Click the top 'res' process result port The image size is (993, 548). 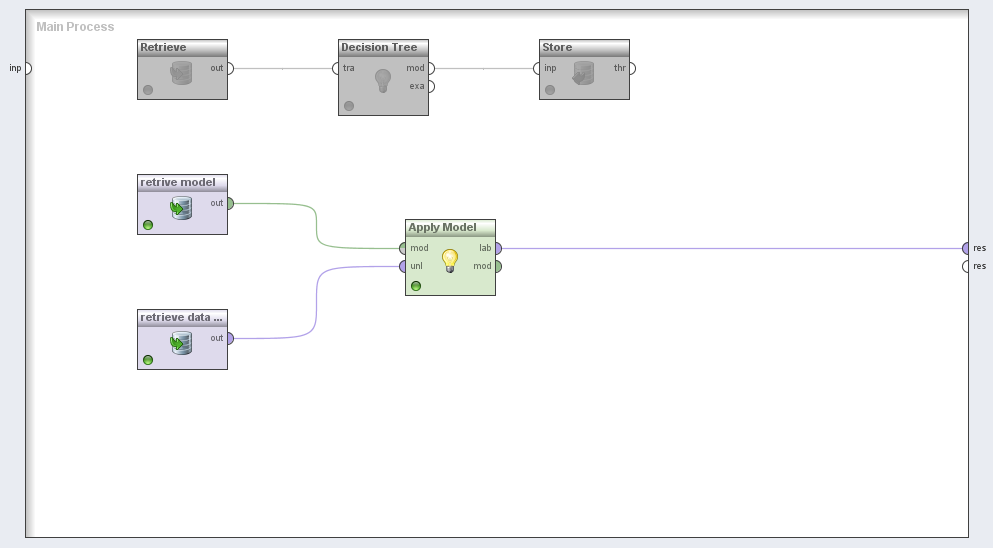point(966,248)
